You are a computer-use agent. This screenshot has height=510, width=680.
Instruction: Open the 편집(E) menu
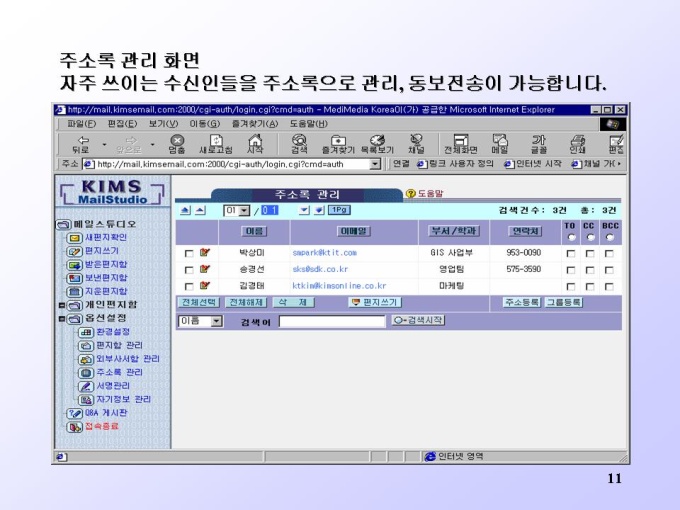pyautogui.click(x=122, y=124)
